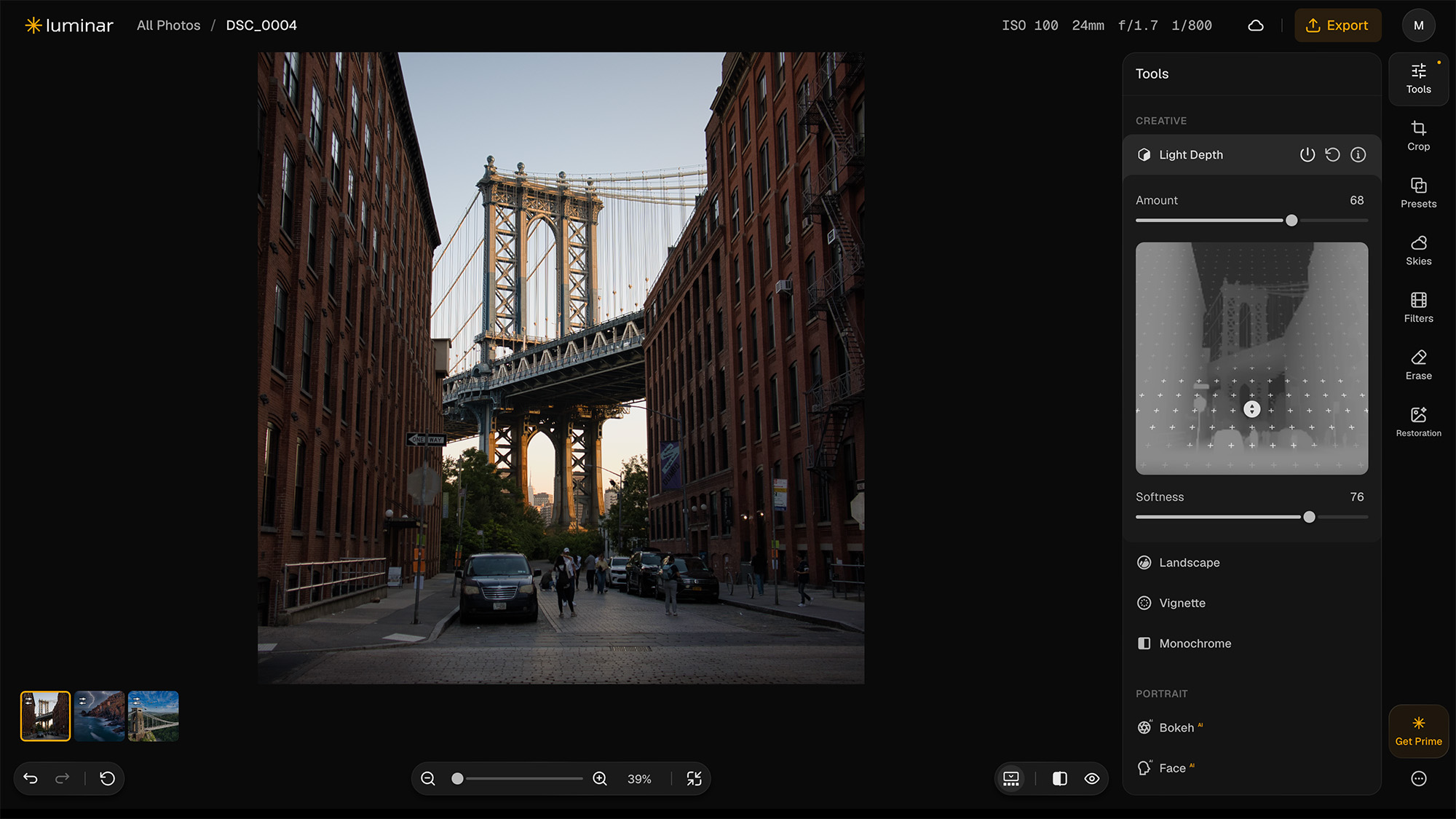This screenshot has width=1456, height=819.
Task: Toggle the Light Depth power switch
Action: coord(1307,154)
